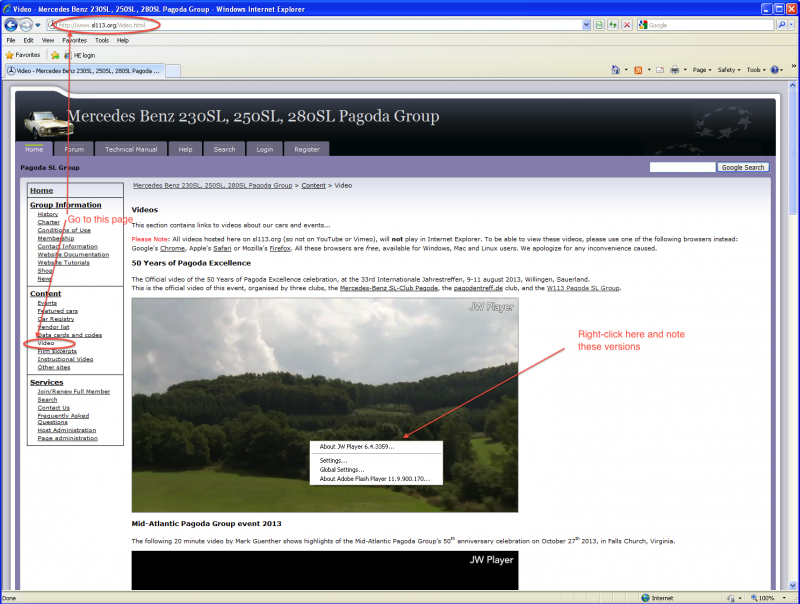Image resolution: width=800 pixels, height=604 pixels.
Task: Click the Add to Favorites Bar icon
Action: point(55,55)
